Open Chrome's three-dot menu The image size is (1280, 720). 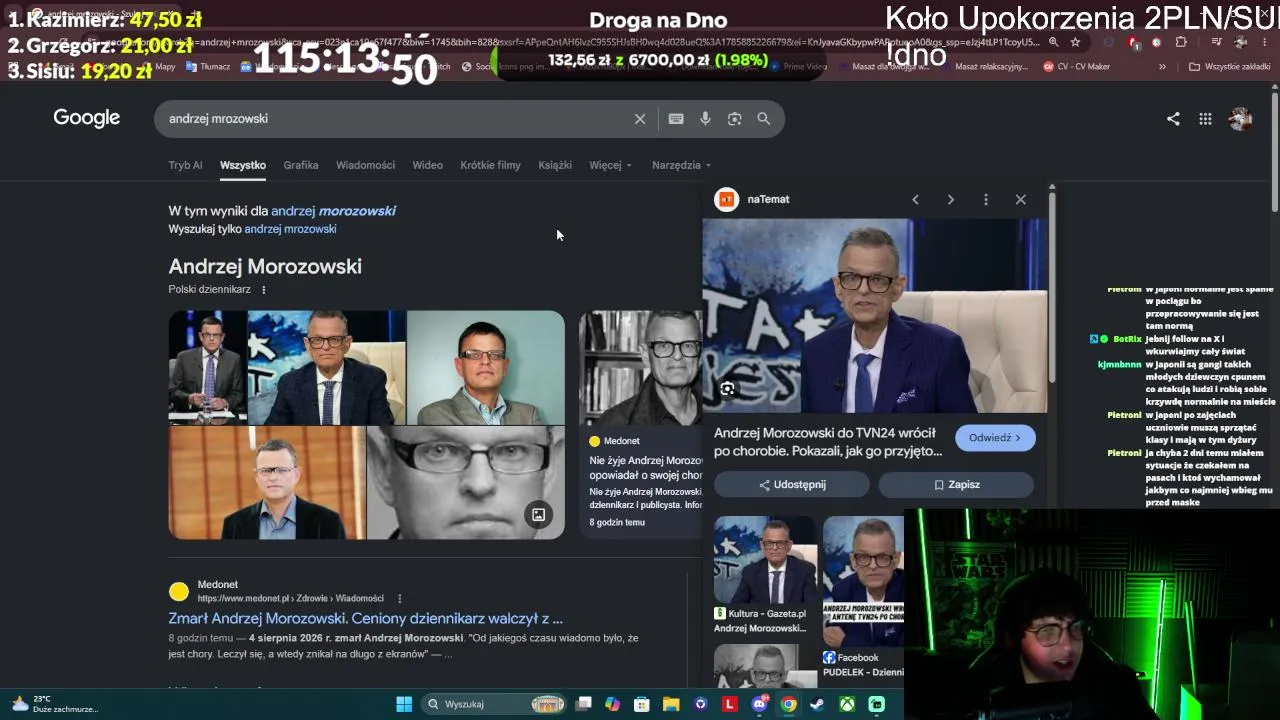tap(1267, 42)
